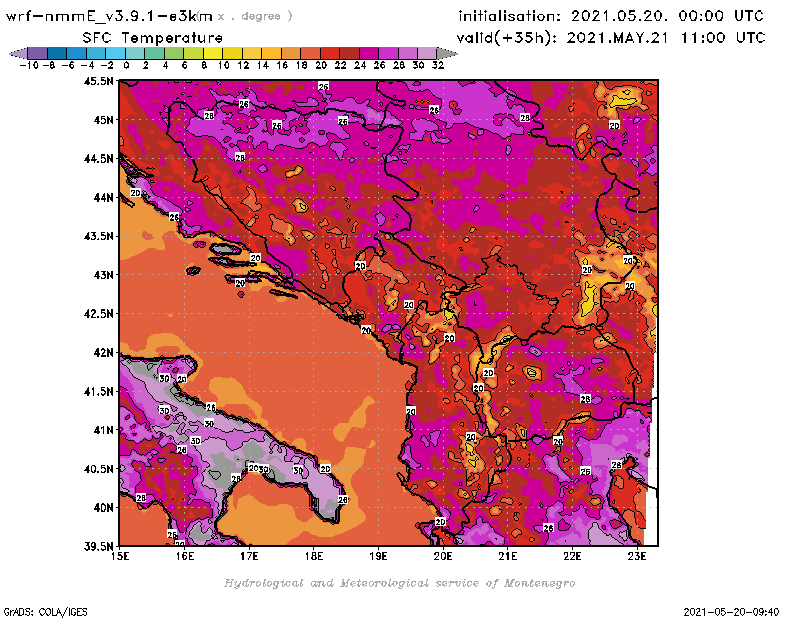
Task: Click the "15E" longitude axis label
Action: click(120, 556)
